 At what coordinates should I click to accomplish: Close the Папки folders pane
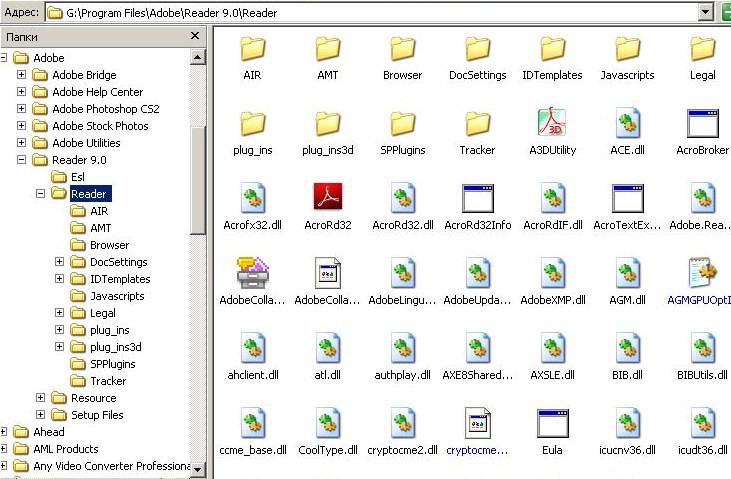[195, 36]
